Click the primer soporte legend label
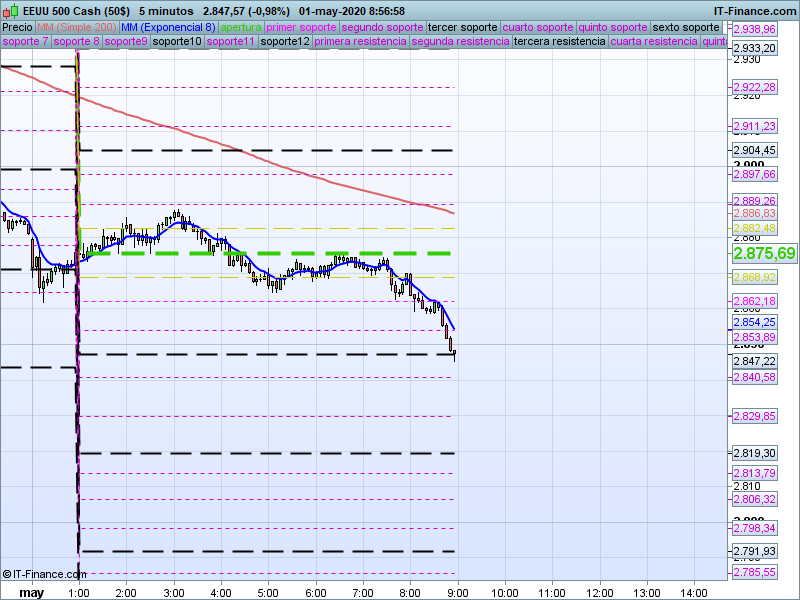This screenshot has height=600, width=800. click(301, 27)
